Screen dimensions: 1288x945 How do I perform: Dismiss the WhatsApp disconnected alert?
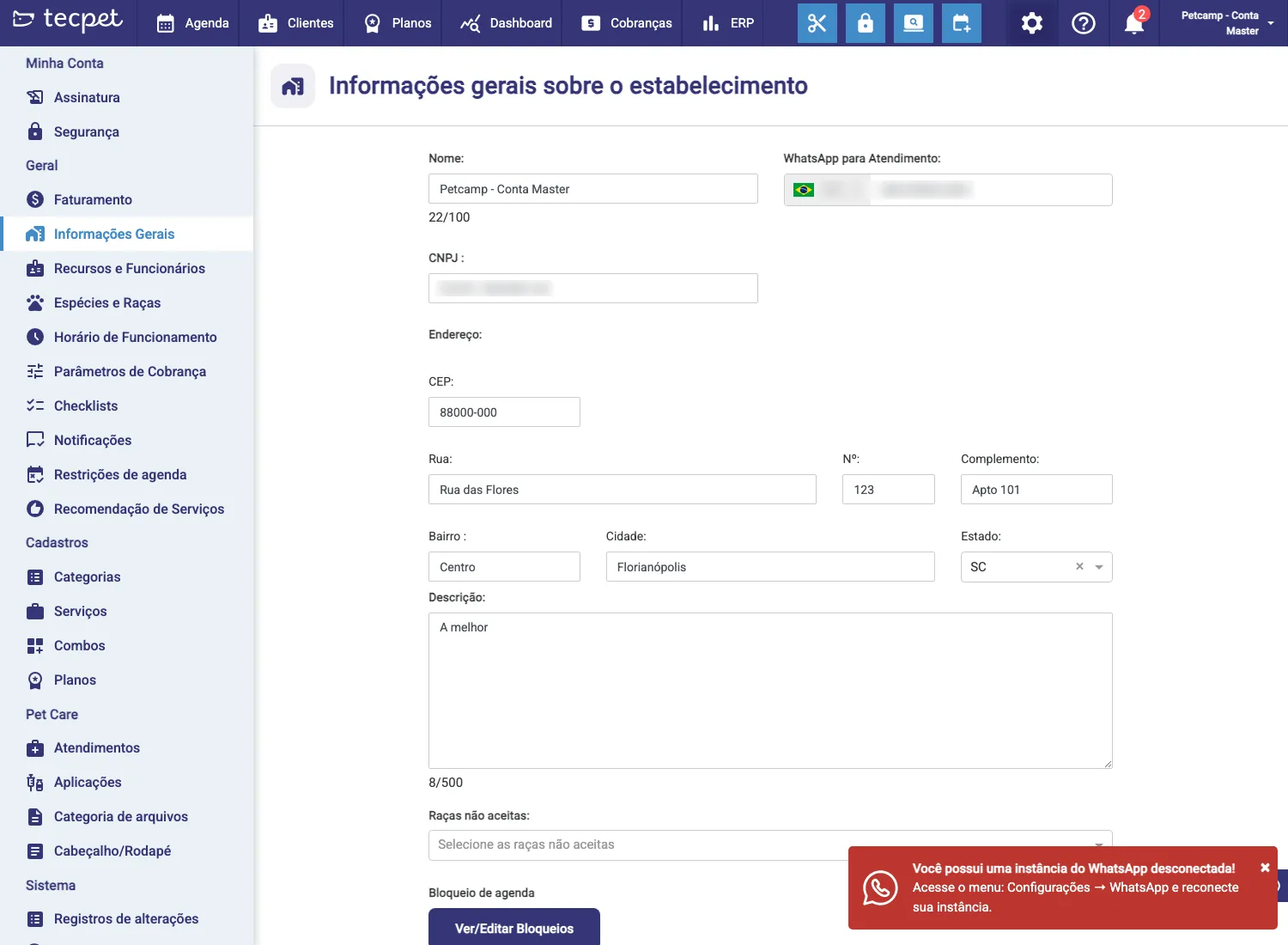click(x=1265, y=868)
